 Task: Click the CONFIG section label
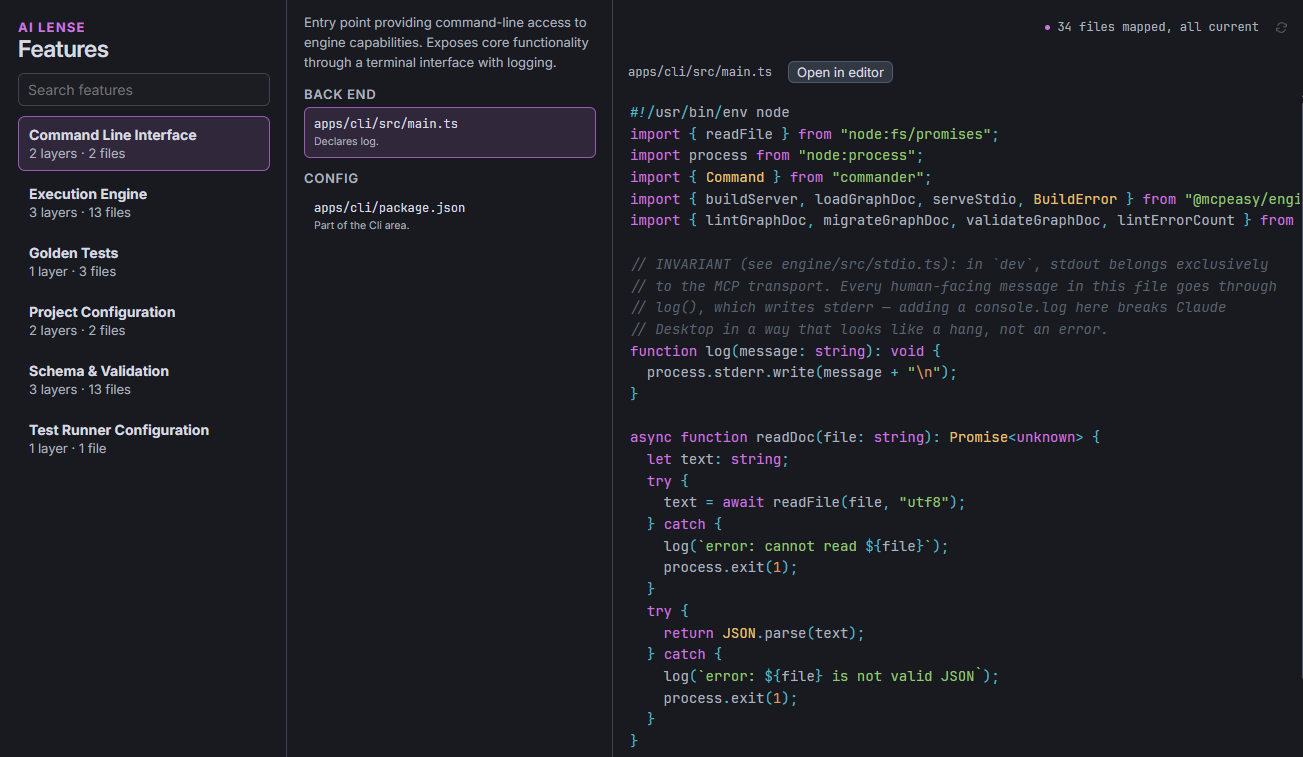[331, 178]
